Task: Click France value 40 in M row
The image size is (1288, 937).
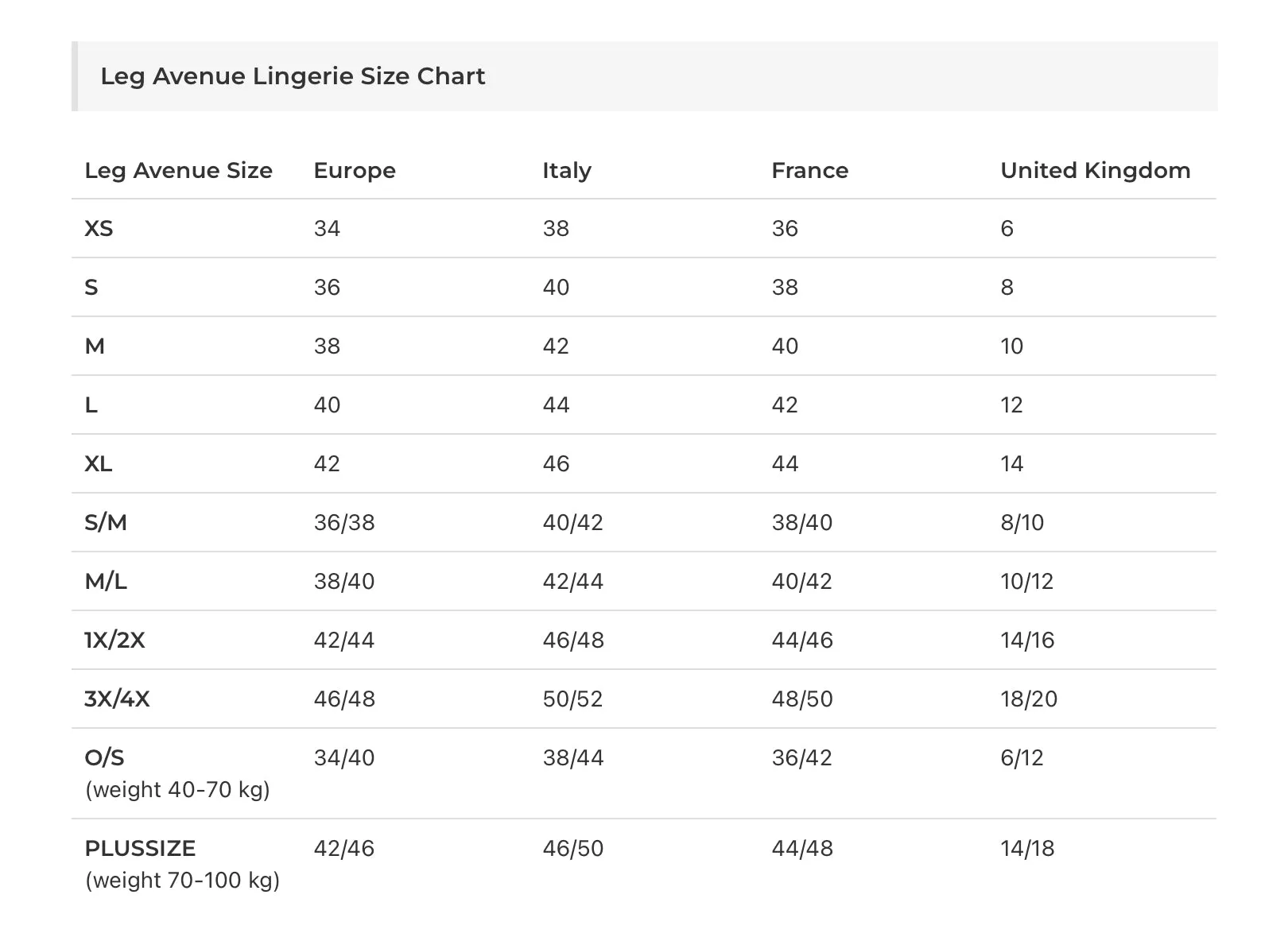Action: tap(785, 347)
